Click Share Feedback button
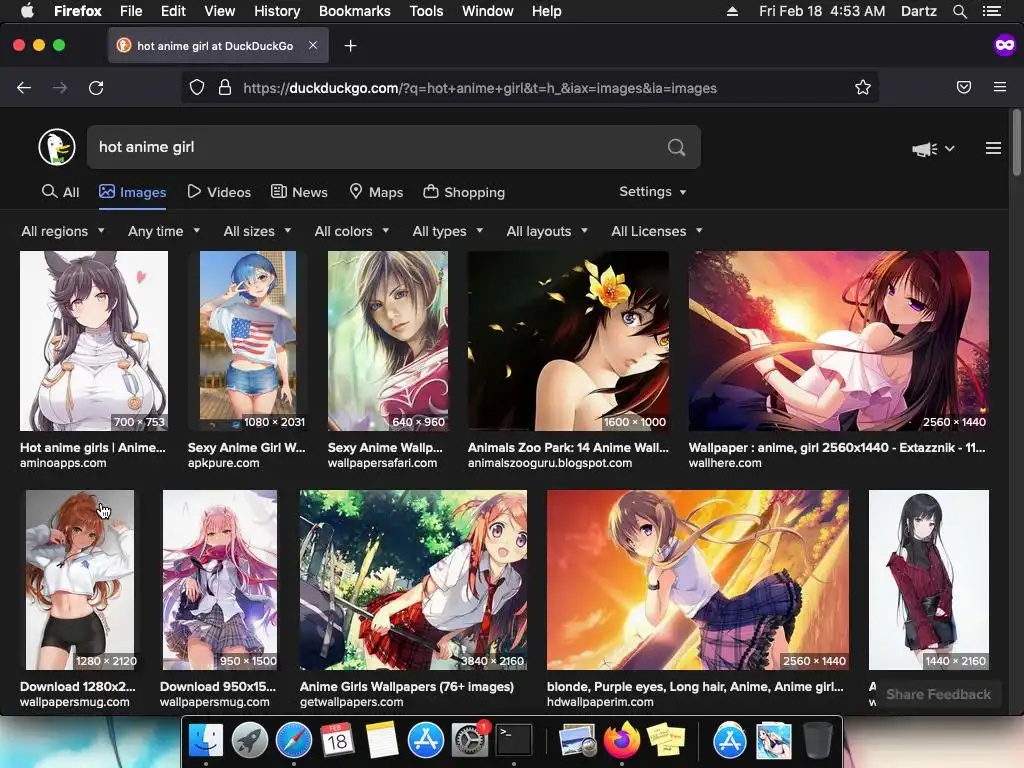The width and height of the screenshot is (1024, 768). click(938, 694)
